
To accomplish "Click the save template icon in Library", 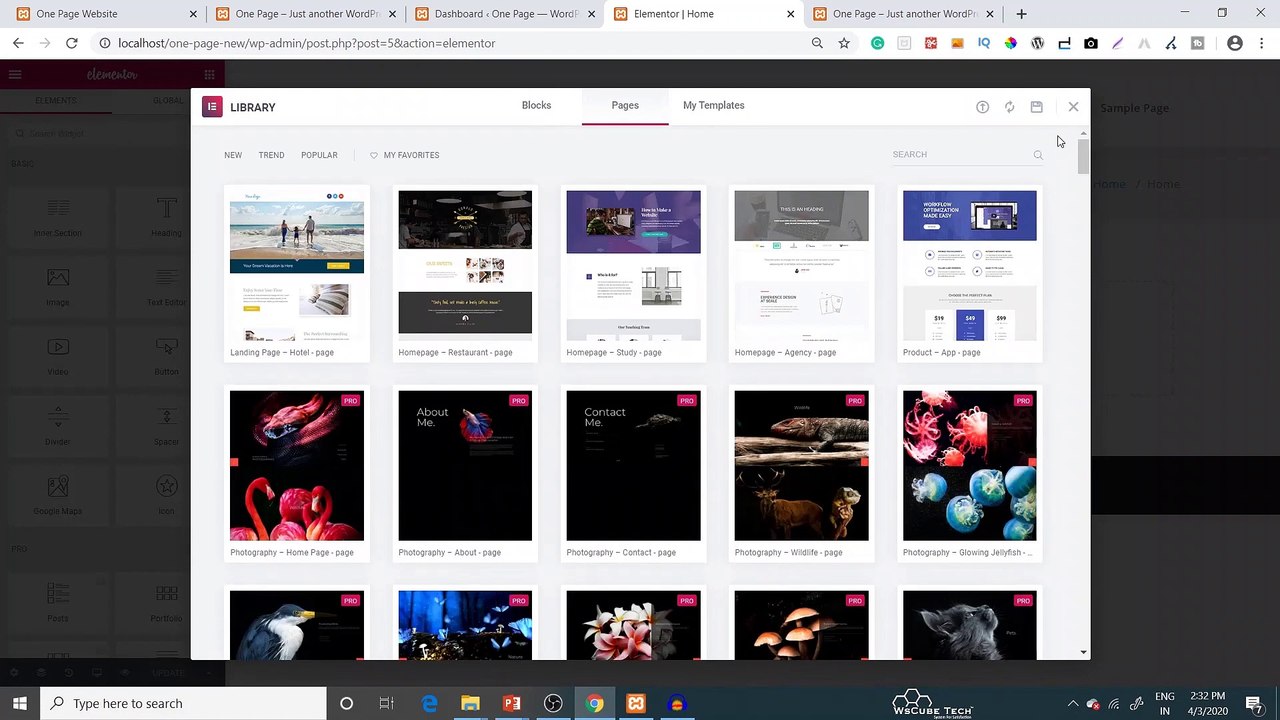I will pos(1036,107).
